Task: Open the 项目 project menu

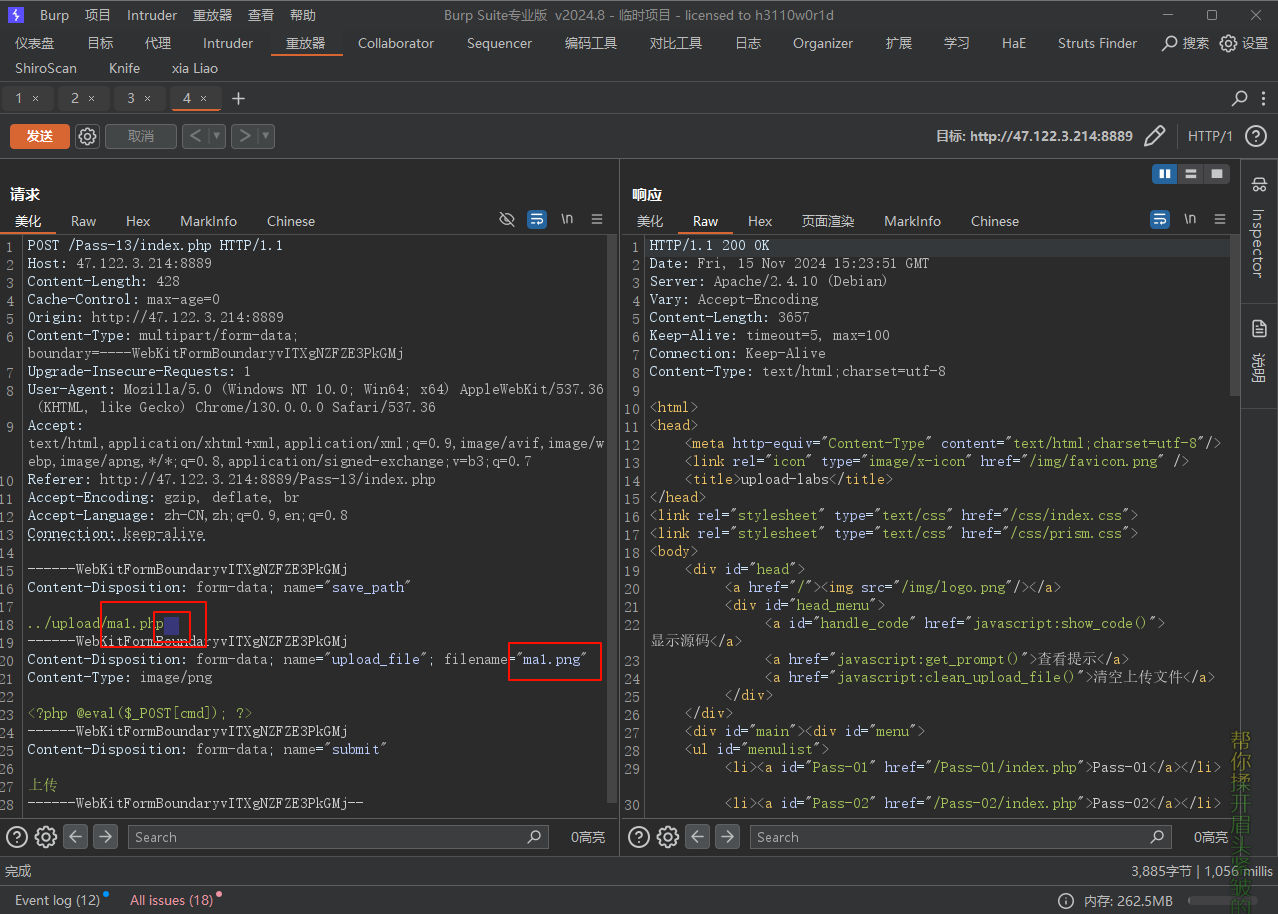Action: click(x=98, y=15)
